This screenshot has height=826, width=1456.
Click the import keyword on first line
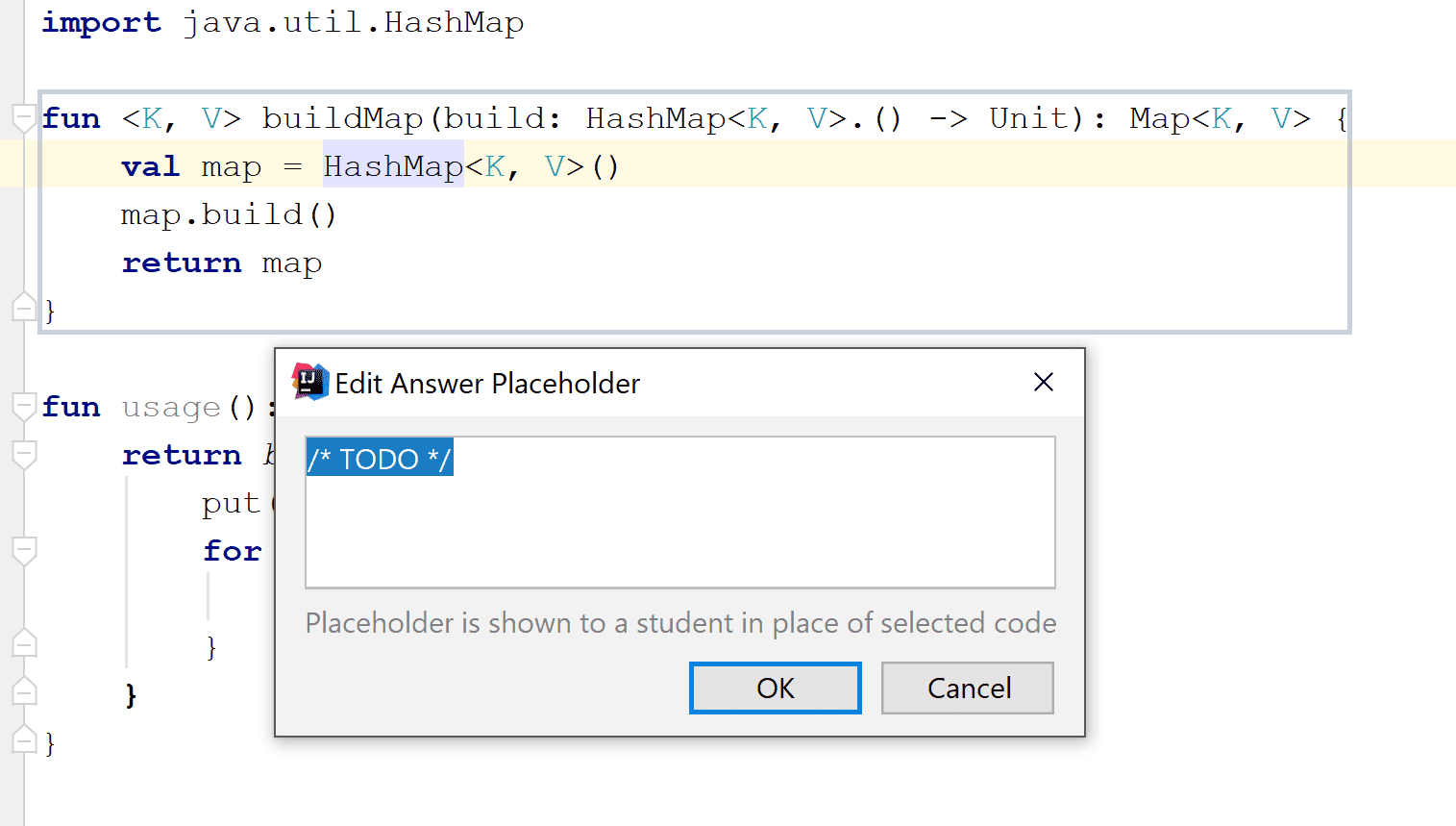pos(101,22)
